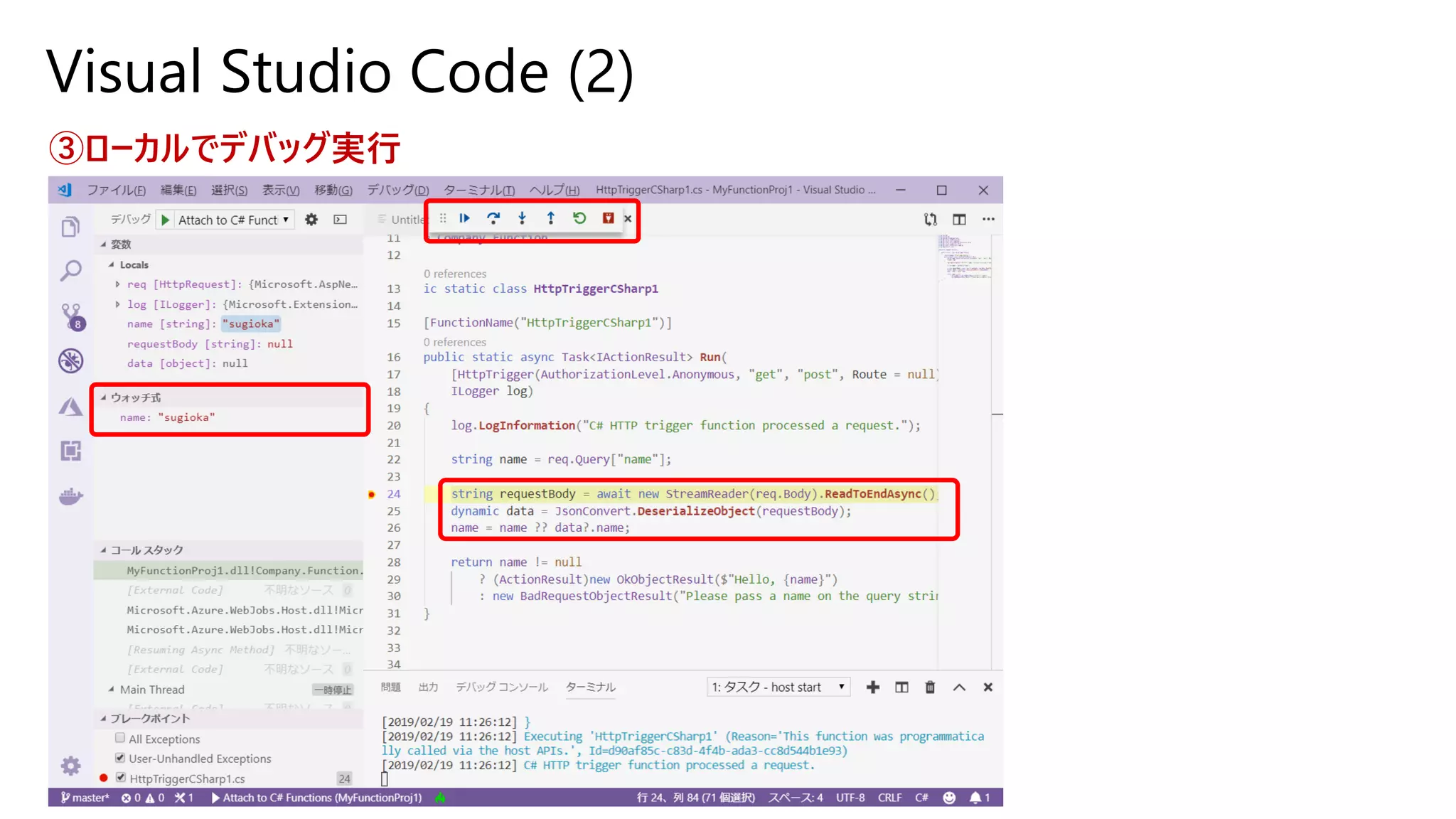Screen dimensions: 1456x819
Task: Switch to the デバッグ コンソール tab
Action: (x=502, y=687)
